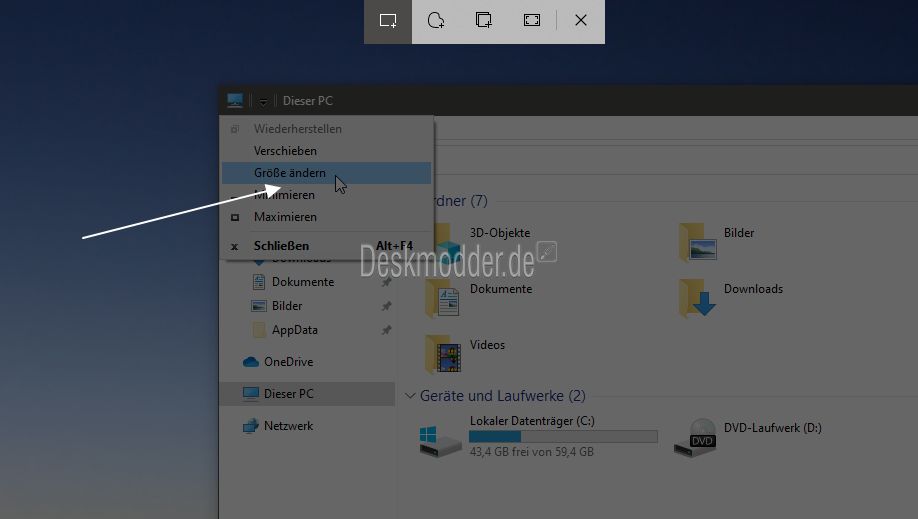This screenshot has height=519, width=918.
Task: Click the Lokaler Datenträger (C:) label
Action: click(532, 421)
